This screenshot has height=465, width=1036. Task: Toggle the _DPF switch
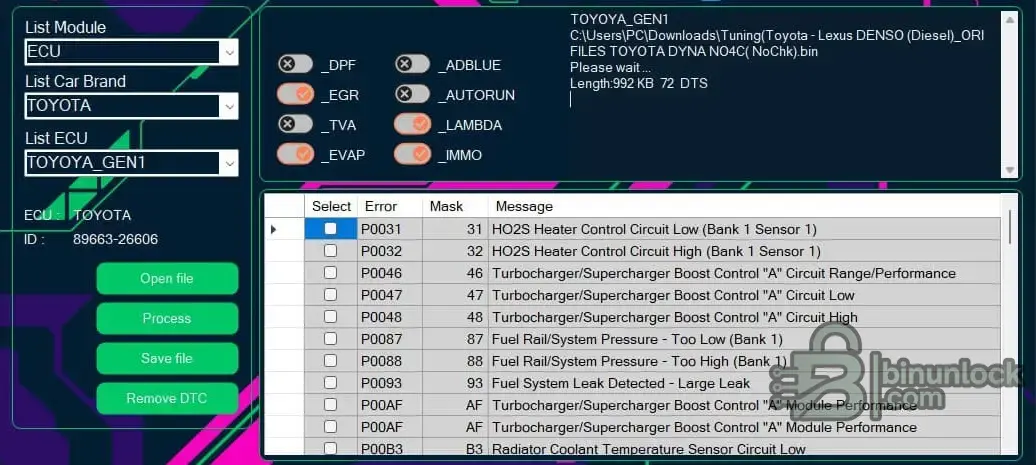click(x=295, y=65)
